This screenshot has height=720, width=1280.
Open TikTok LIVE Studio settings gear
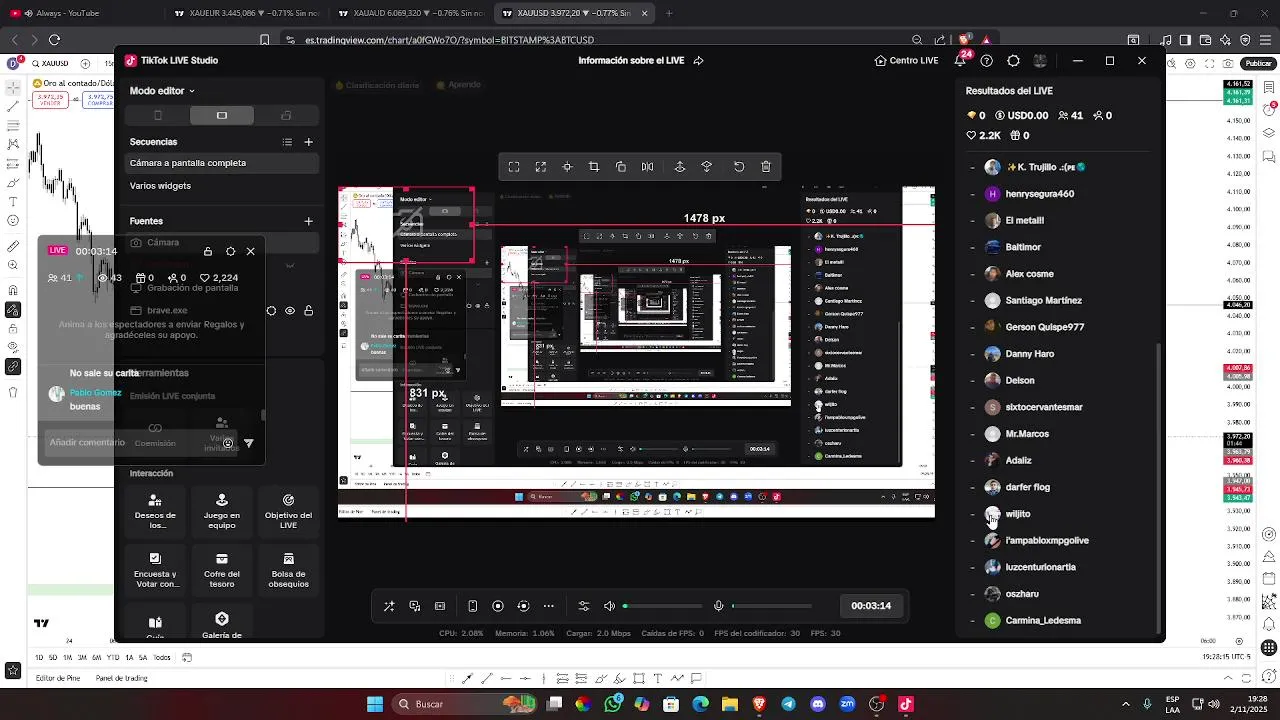(x=1013, y=60)
